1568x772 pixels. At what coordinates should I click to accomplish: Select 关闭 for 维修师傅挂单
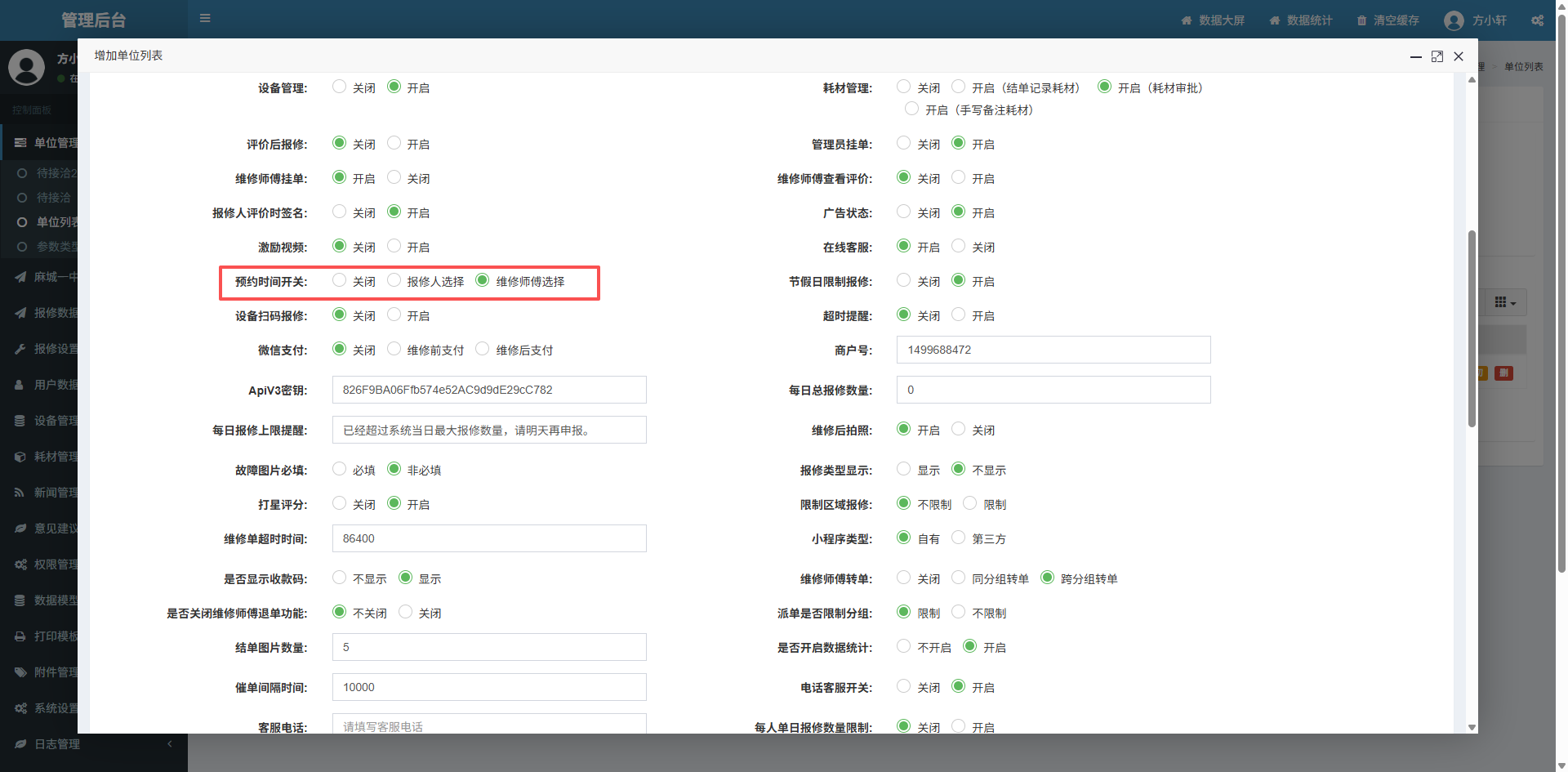tap(394, 177)
